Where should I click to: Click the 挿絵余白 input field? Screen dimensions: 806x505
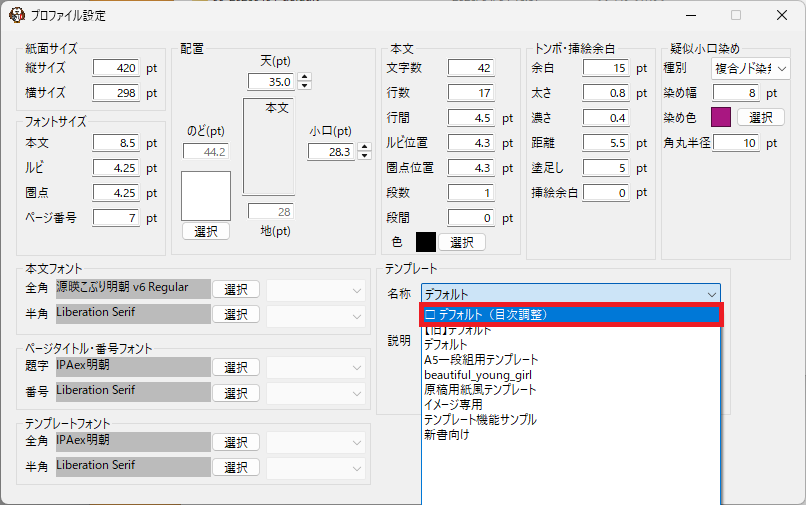tap(606, 193)
